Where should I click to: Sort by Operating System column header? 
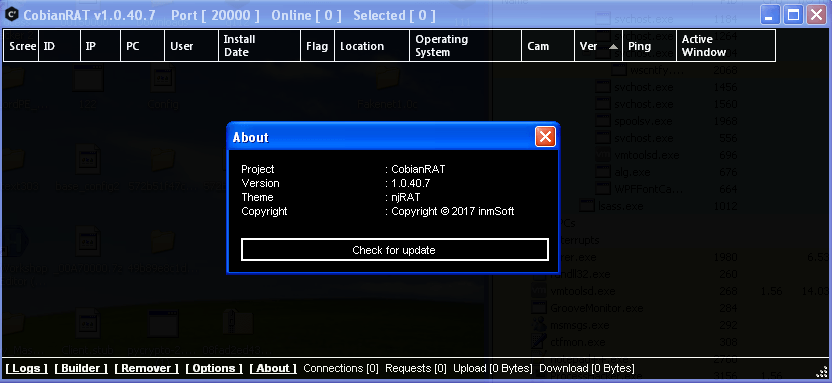[465, 46]
